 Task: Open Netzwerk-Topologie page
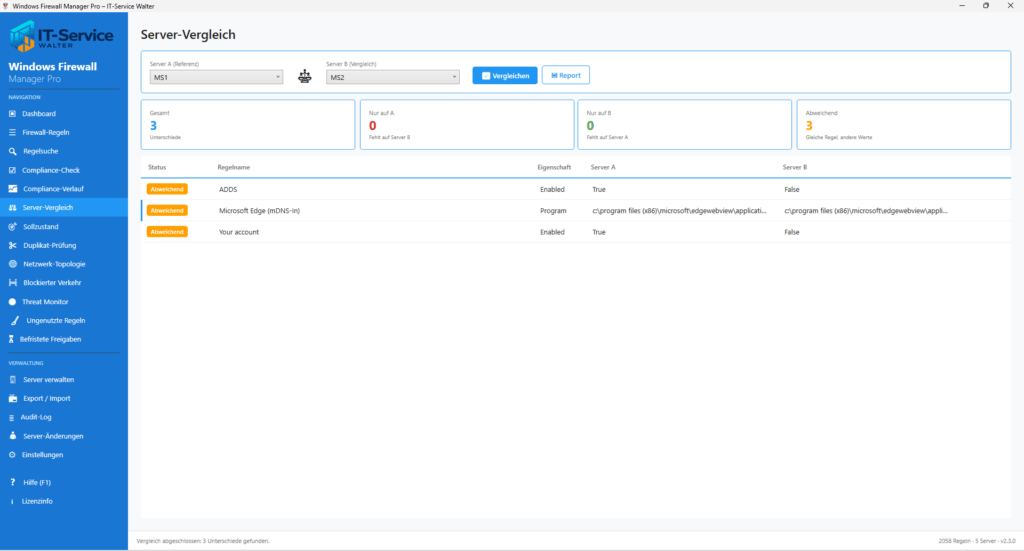click(64, 264)
